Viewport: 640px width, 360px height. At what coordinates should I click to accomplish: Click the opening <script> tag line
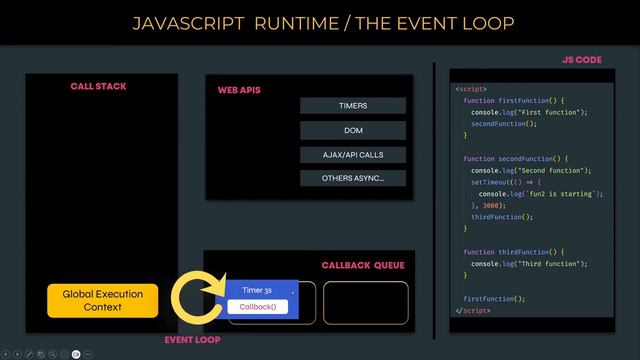tap(471, 89)
